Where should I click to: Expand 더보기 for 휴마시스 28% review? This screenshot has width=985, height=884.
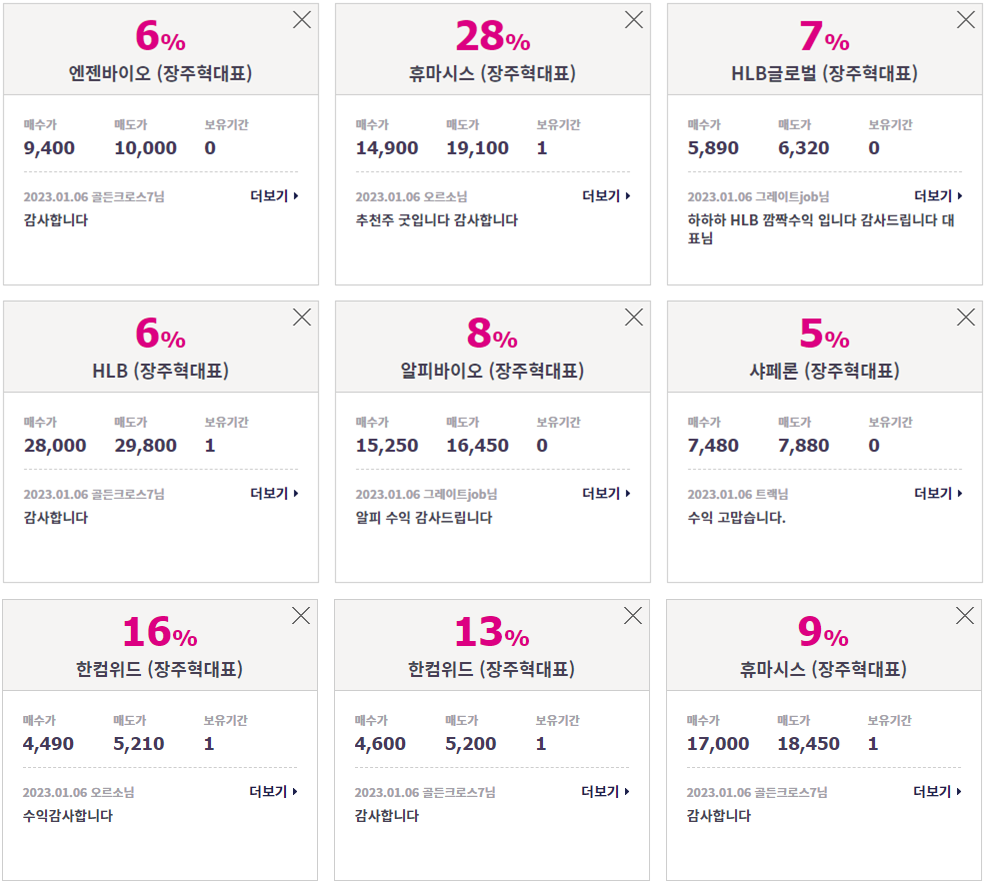coord(606,196)
